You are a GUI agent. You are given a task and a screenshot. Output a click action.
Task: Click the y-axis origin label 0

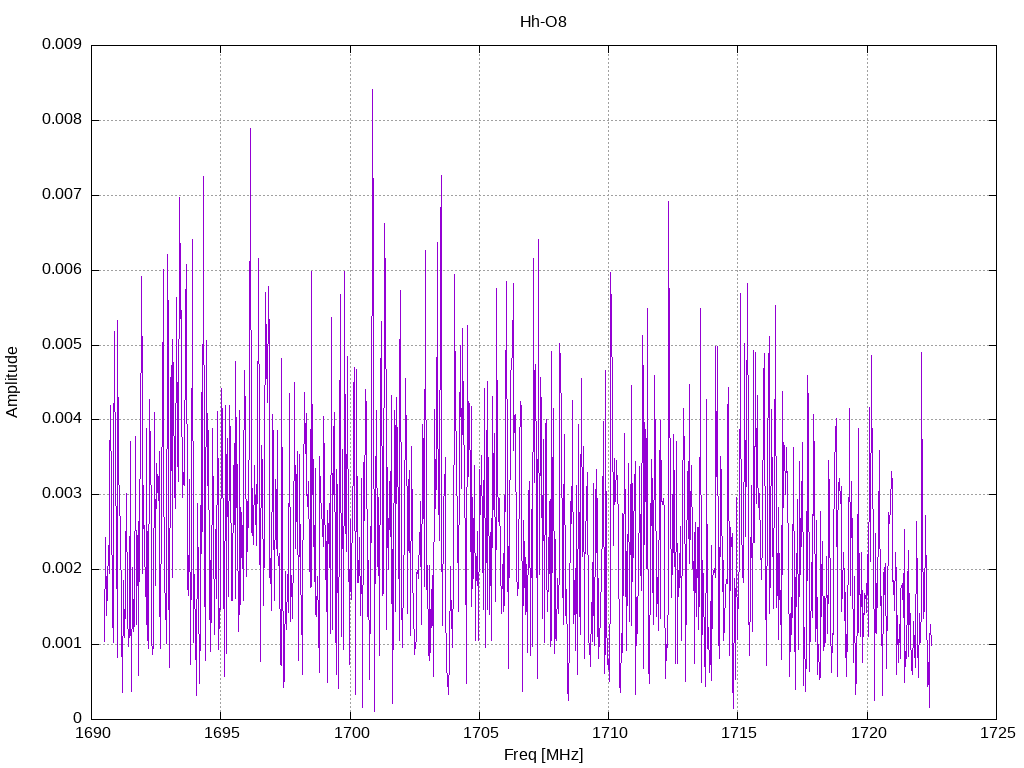click(x=77, y=719)
